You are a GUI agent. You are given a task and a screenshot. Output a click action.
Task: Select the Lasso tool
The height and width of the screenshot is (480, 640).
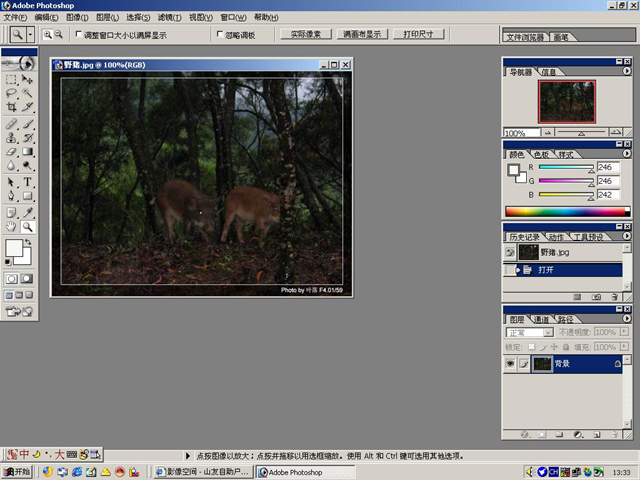11,93
